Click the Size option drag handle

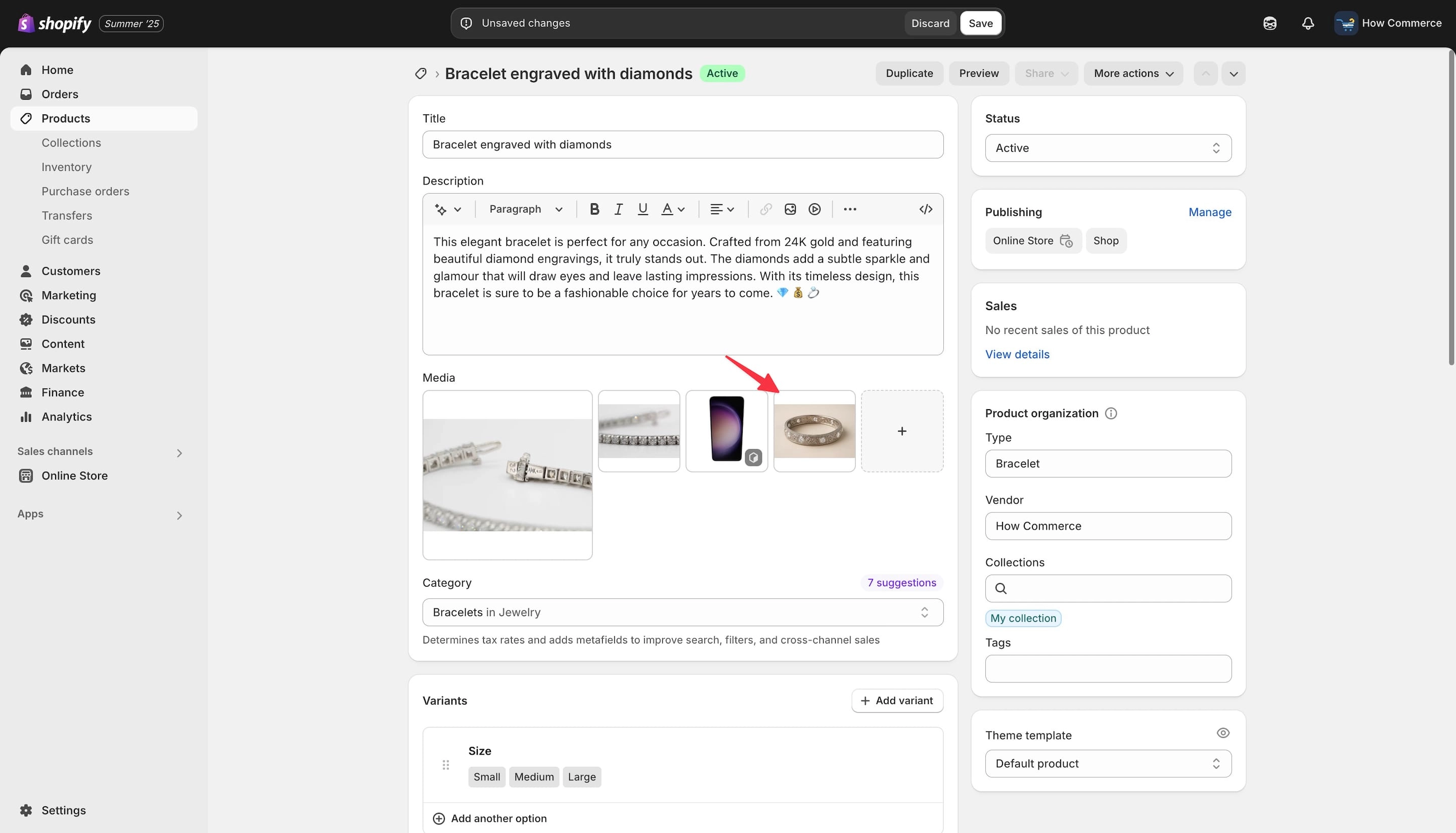pyautogui.click(x=445, y=765)
